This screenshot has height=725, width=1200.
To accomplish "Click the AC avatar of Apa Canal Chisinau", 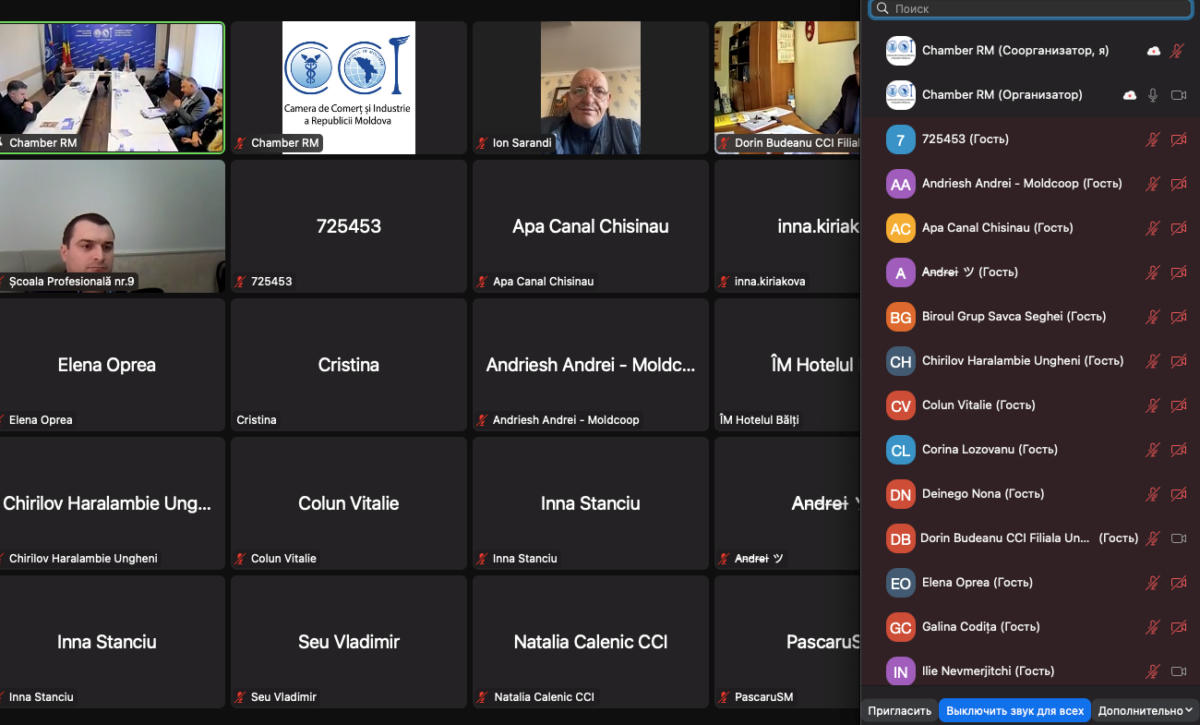I will point(901,228).
